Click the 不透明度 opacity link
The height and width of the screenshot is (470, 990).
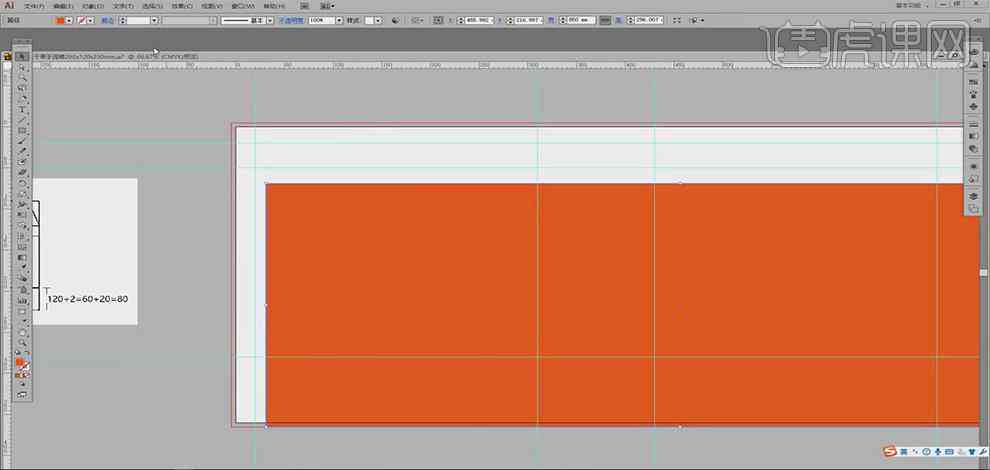point(292,20)
